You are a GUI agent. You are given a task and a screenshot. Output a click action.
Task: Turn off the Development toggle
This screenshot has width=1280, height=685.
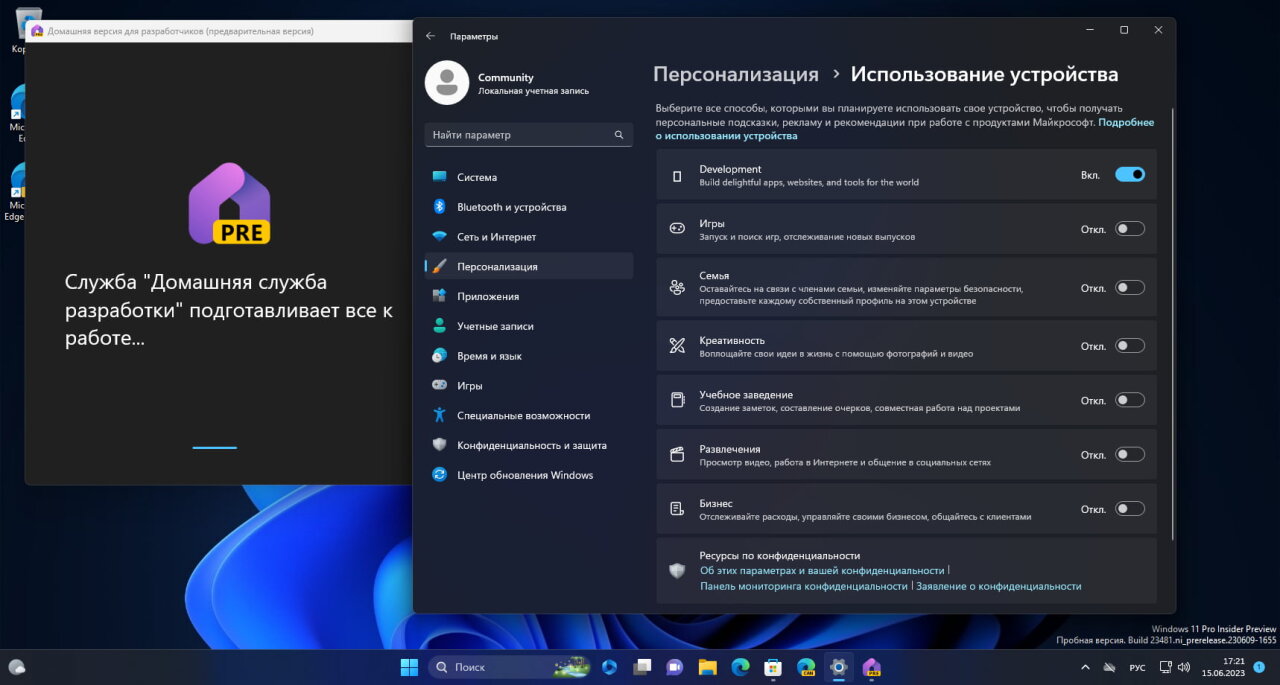coord(1130,175)
